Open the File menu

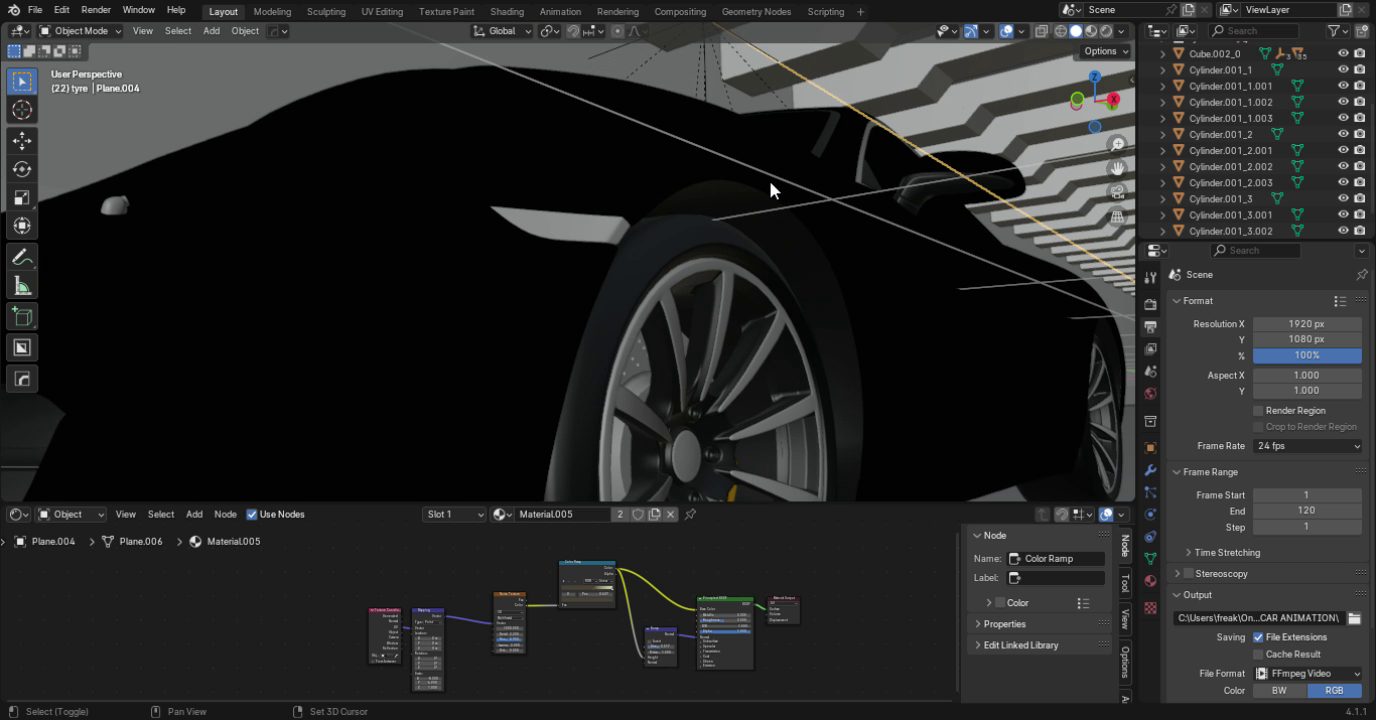(x=35, y=10)
